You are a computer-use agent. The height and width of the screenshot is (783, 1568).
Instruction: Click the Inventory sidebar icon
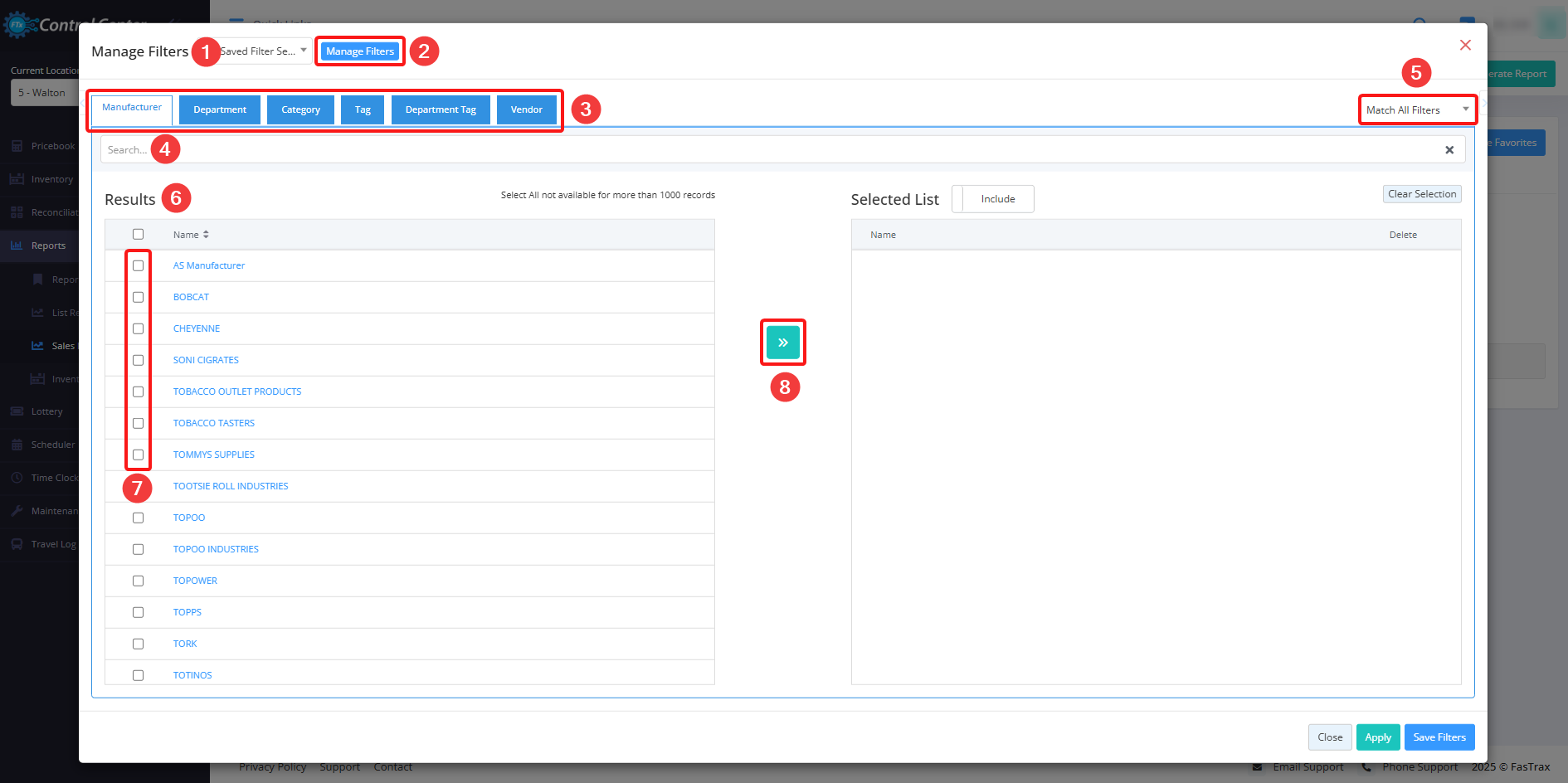click(x=17, y=179)
